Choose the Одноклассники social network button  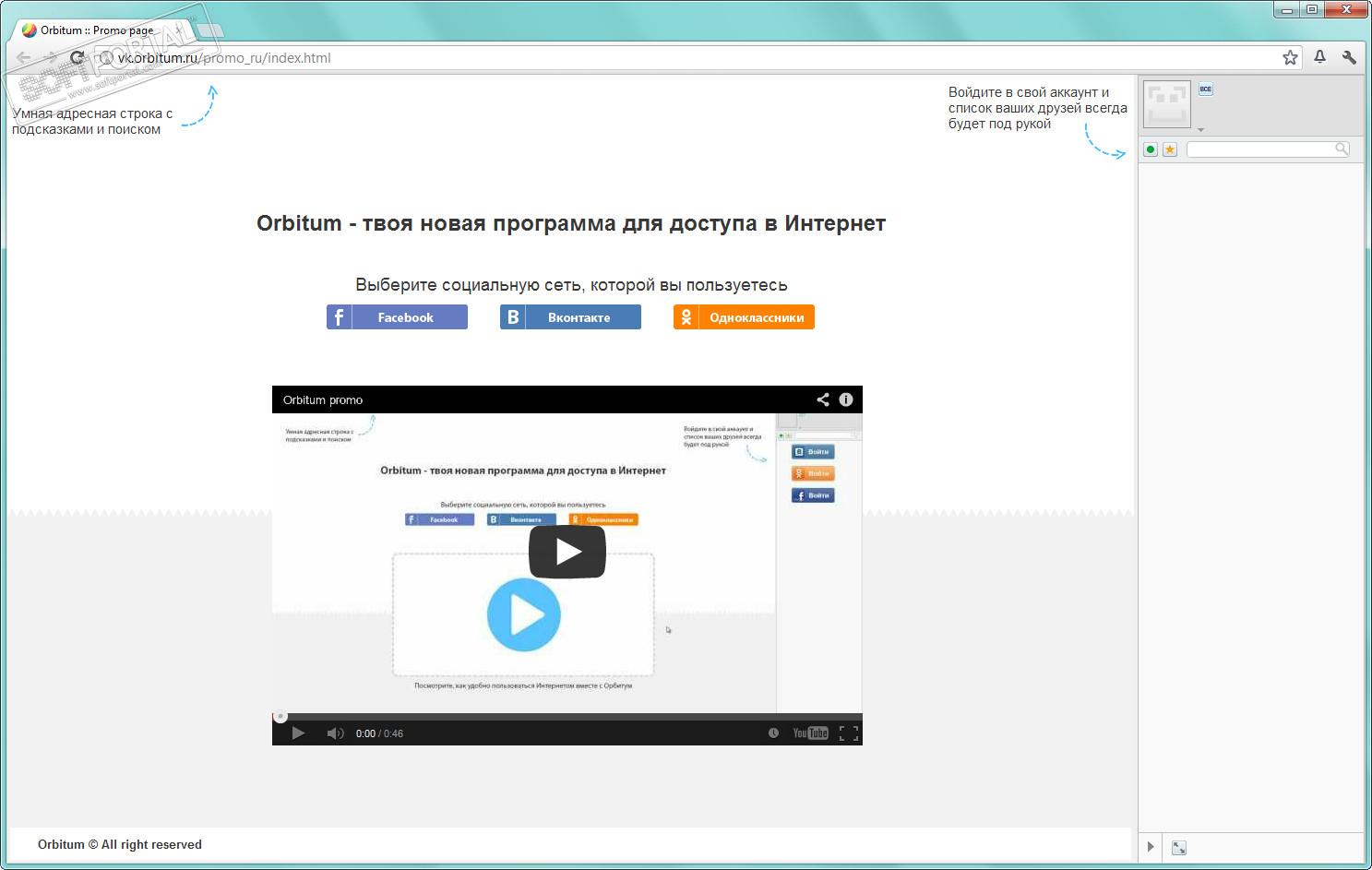744,317
